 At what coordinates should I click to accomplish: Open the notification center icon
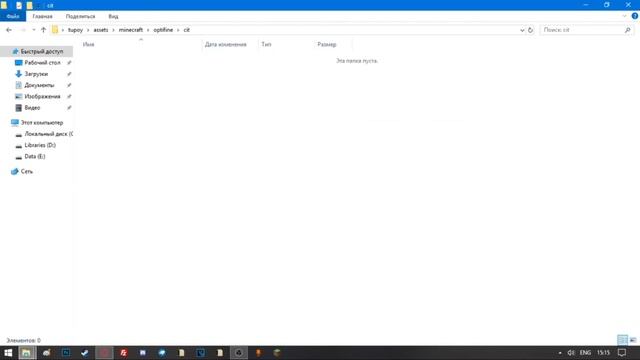click(x=622, y=353)
